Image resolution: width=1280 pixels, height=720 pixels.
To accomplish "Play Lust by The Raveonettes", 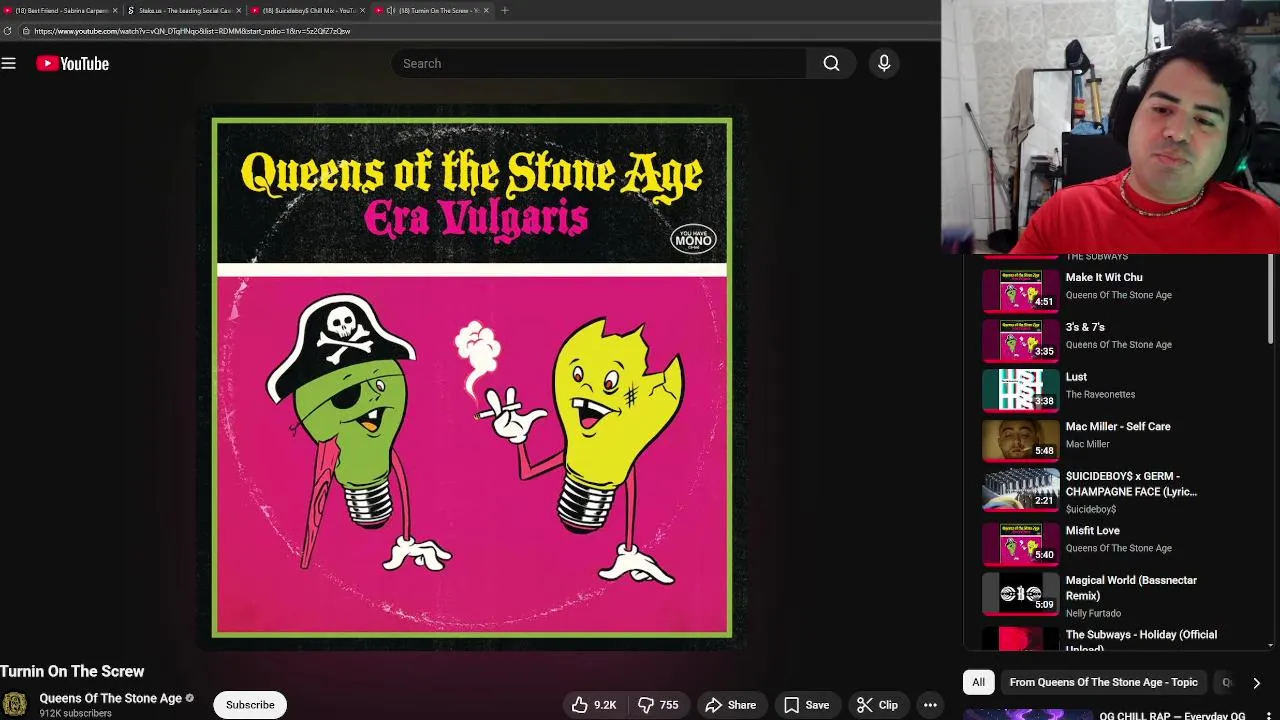I will [x=1076, y=376].
